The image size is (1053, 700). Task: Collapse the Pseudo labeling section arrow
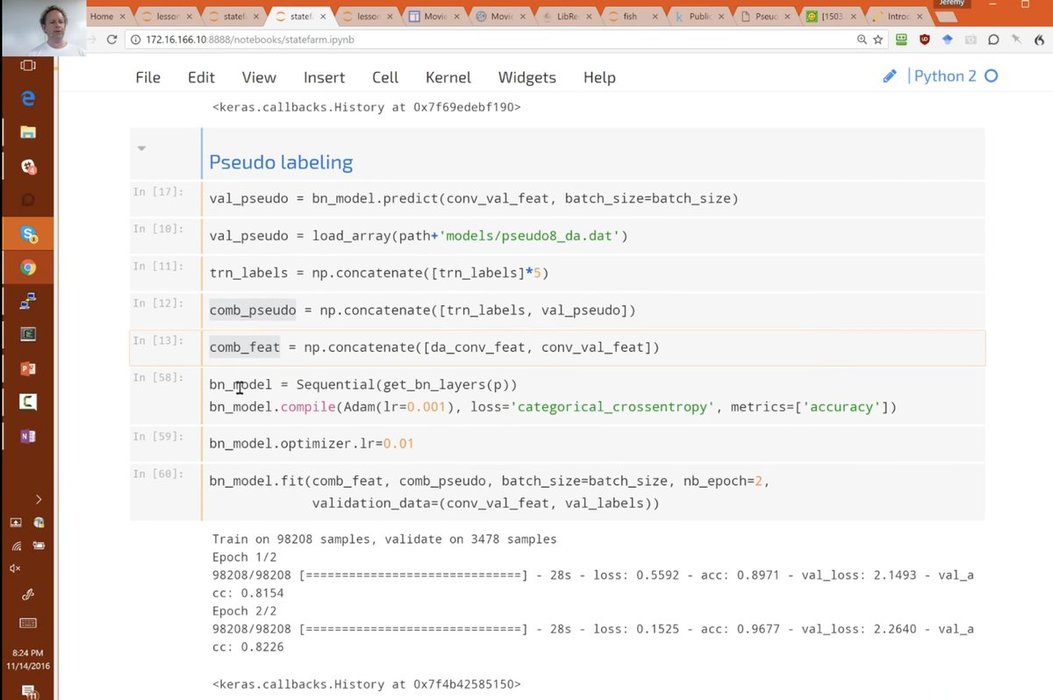[141, 149]
